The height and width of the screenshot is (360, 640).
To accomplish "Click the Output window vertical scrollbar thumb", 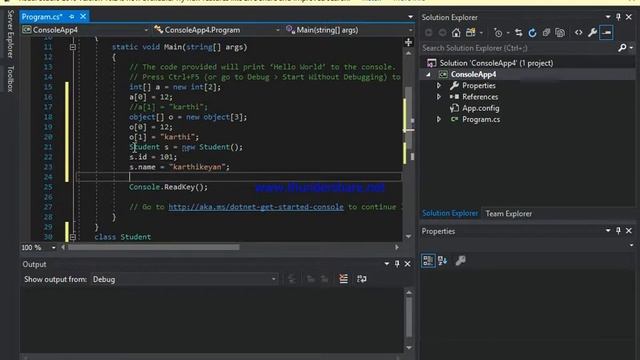I will (409, 317).
